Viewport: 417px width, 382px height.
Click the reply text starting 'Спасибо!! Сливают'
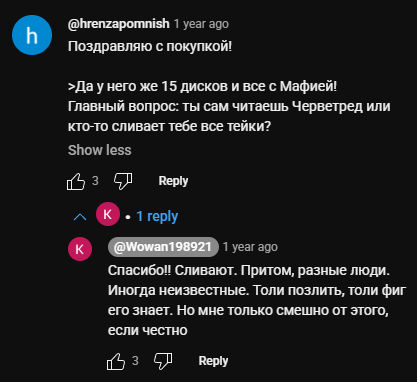click(257, 300)
